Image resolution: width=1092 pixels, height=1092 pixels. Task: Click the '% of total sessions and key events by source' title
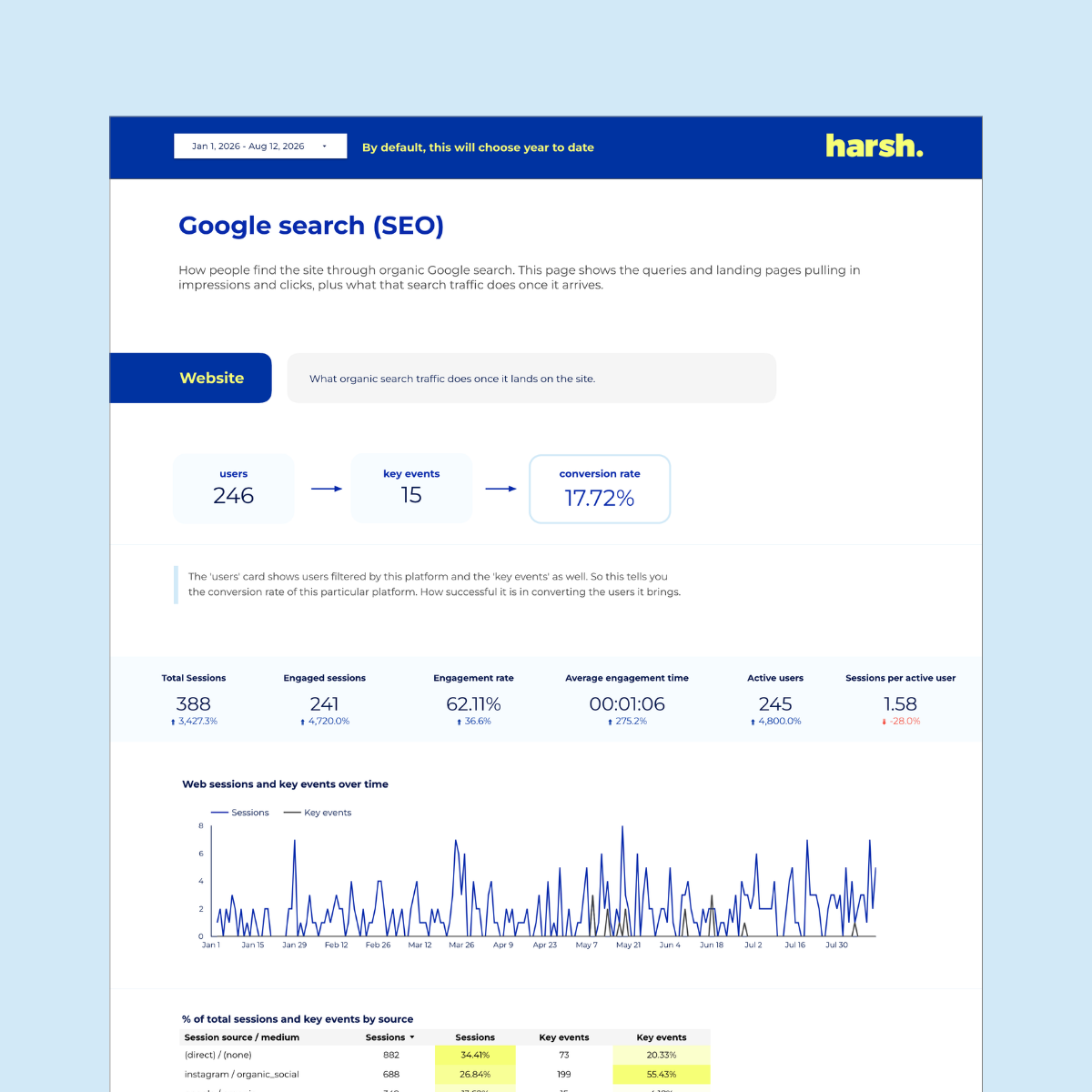[x=298, y=1019]
